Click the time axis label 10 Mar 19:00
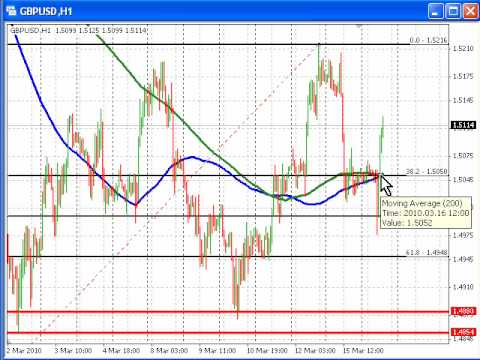Screen dimensions: 480x360 tap(267, 351)
